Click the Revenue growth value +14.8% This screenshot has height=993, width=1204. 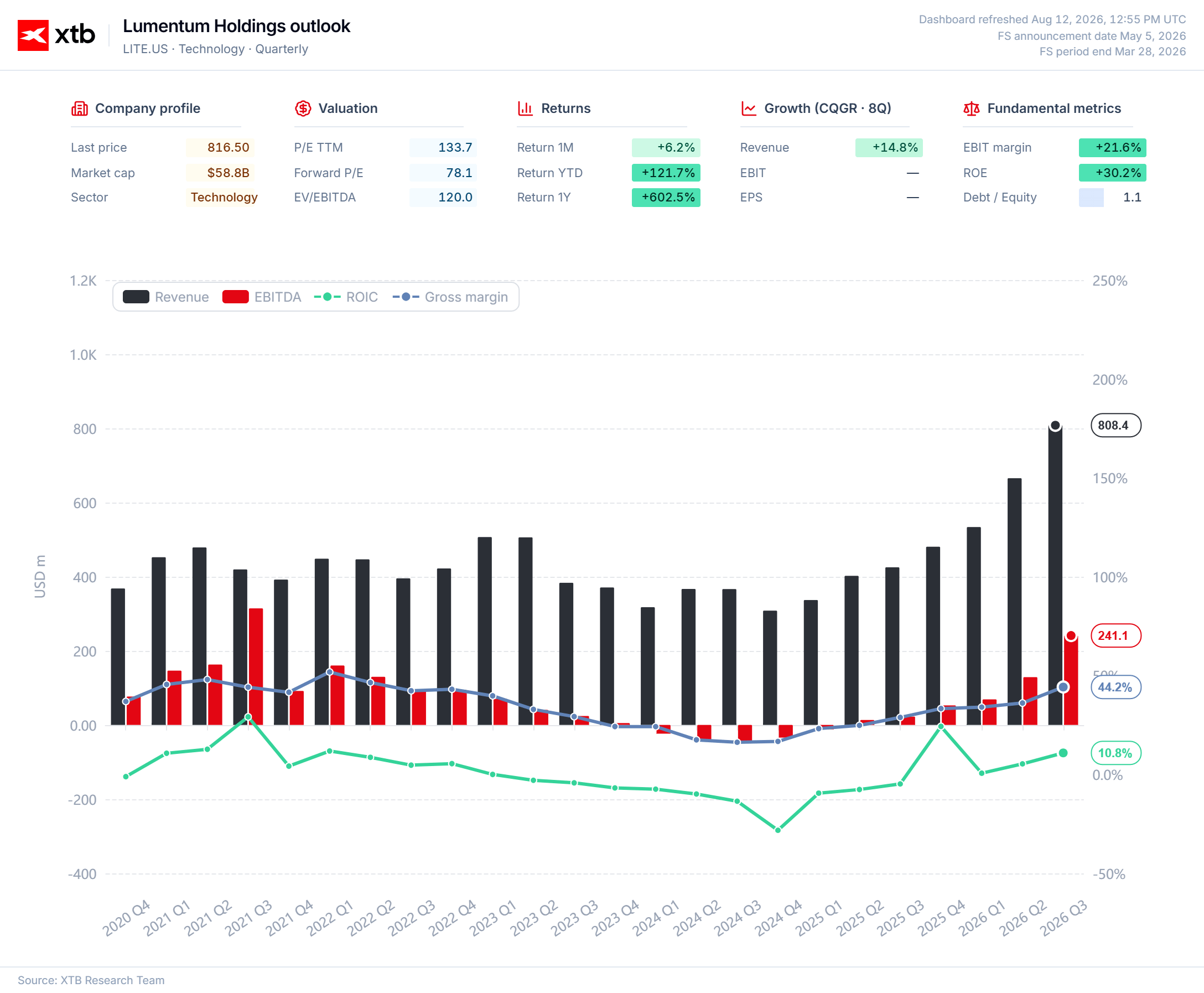tap(889, 147)
